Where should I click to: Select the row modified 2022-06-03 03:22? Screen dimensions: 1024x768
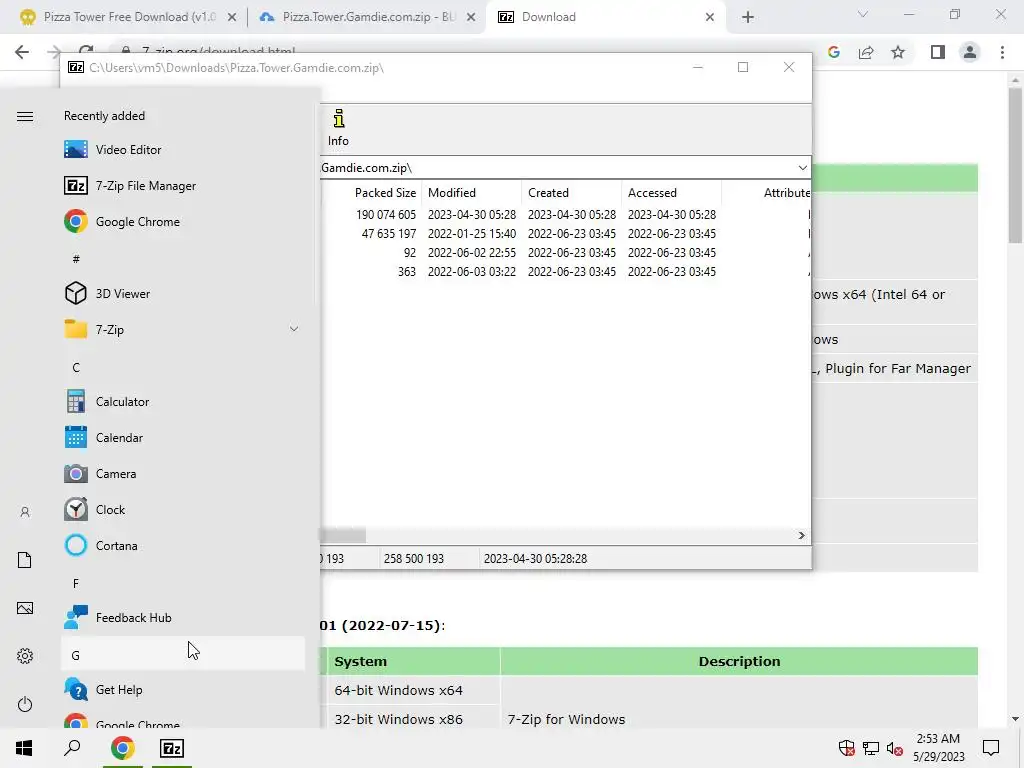pos(566,271)
